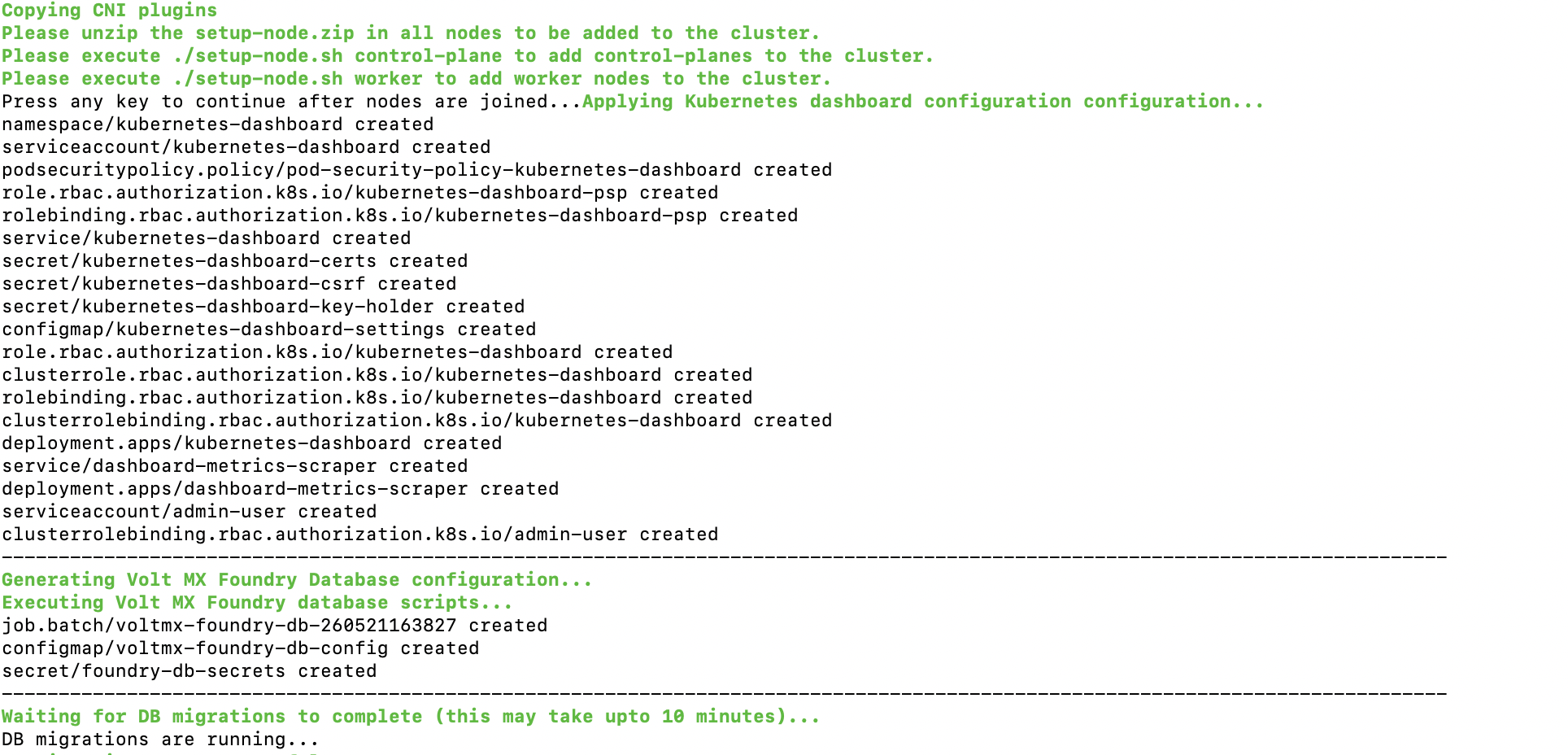Click 'secret/foundry-db-secrets created' line
The image size is (1568, 755).
pos(189,671)
